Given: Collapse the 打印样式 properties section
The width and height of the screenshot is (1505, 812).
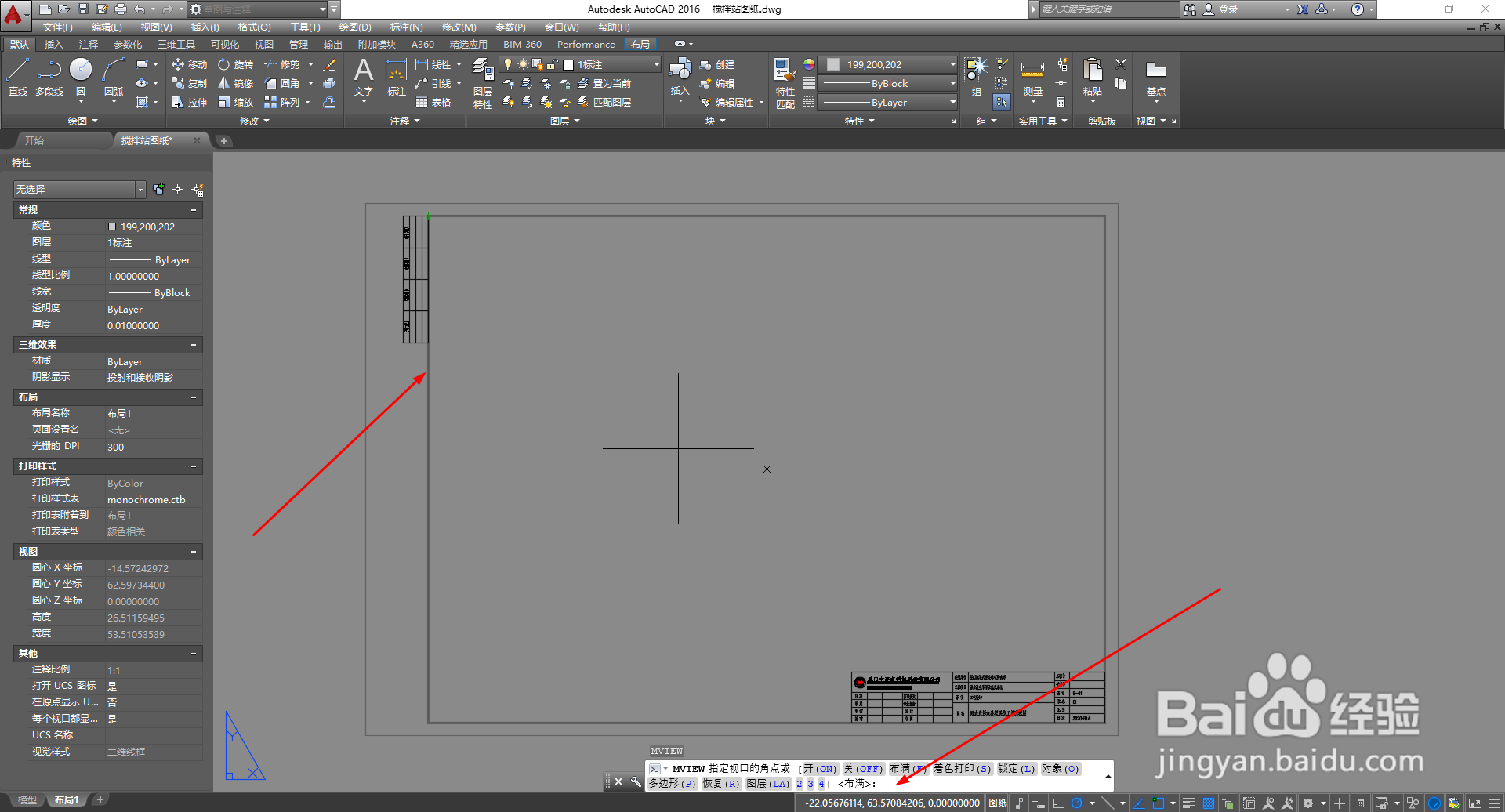Looking at the screenshot, I should pos(194,466).
